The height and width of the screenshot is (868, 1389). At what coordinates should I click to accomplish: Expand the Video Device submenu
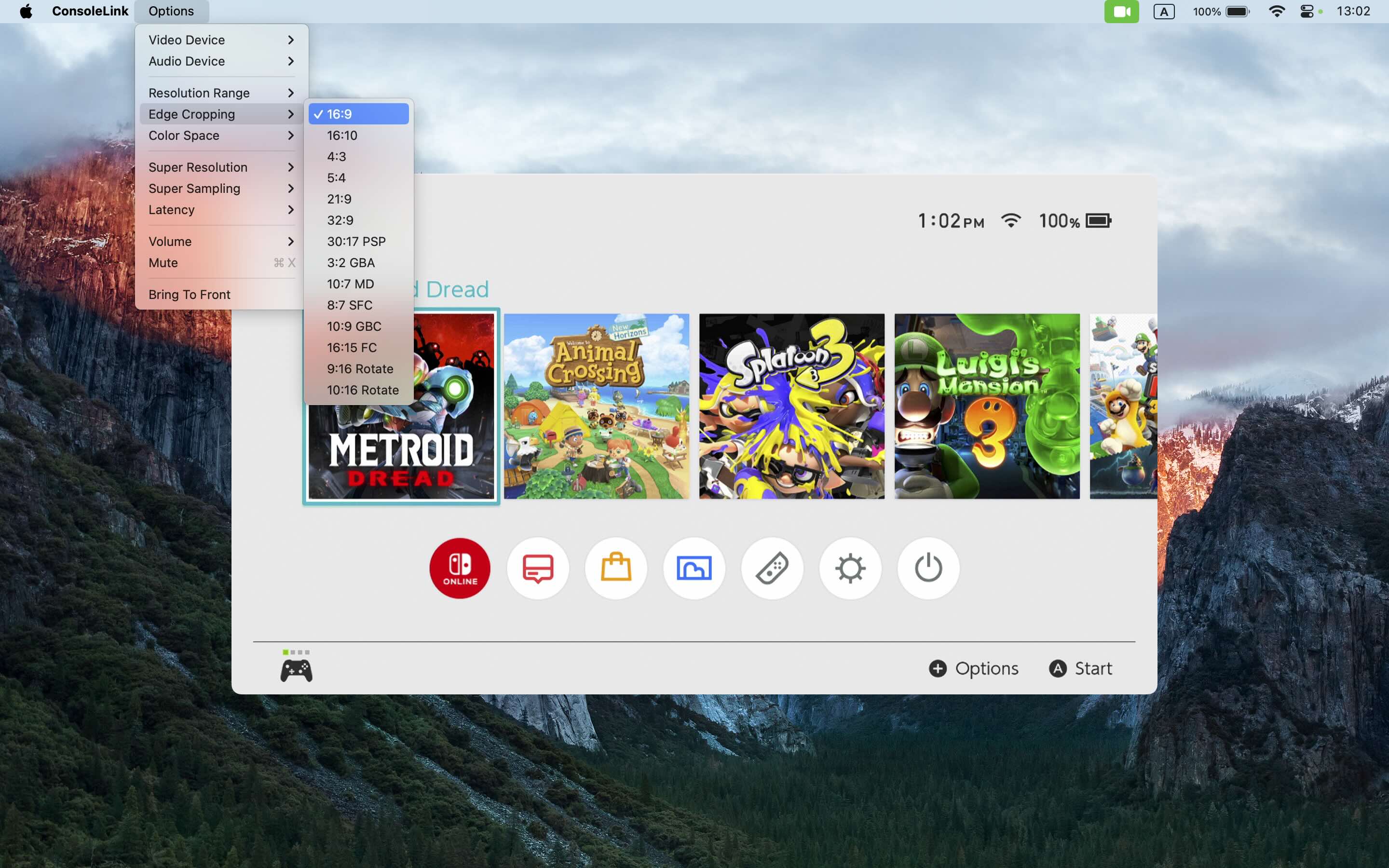coord(221,40)
